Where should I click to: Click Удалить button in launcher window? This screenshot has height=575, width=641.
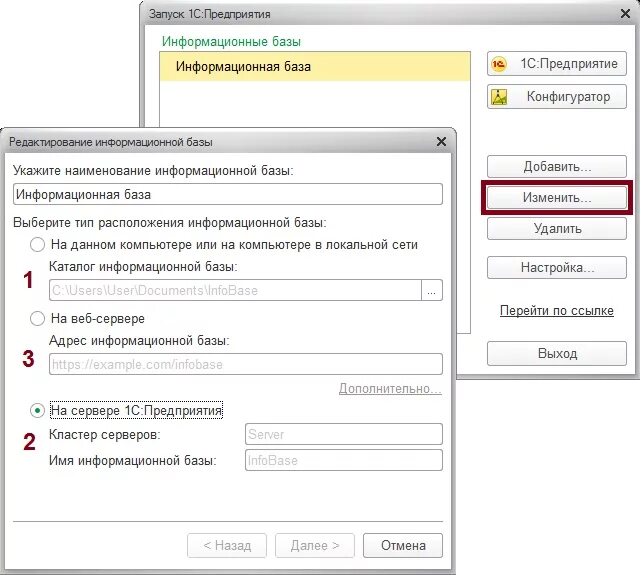coord(557,228)
